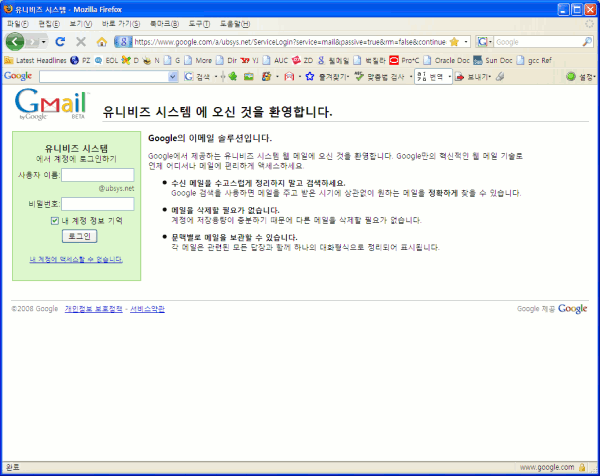Open the 파일 (File) menu
The height and width of the screenshot is (476, 600).
17,23
